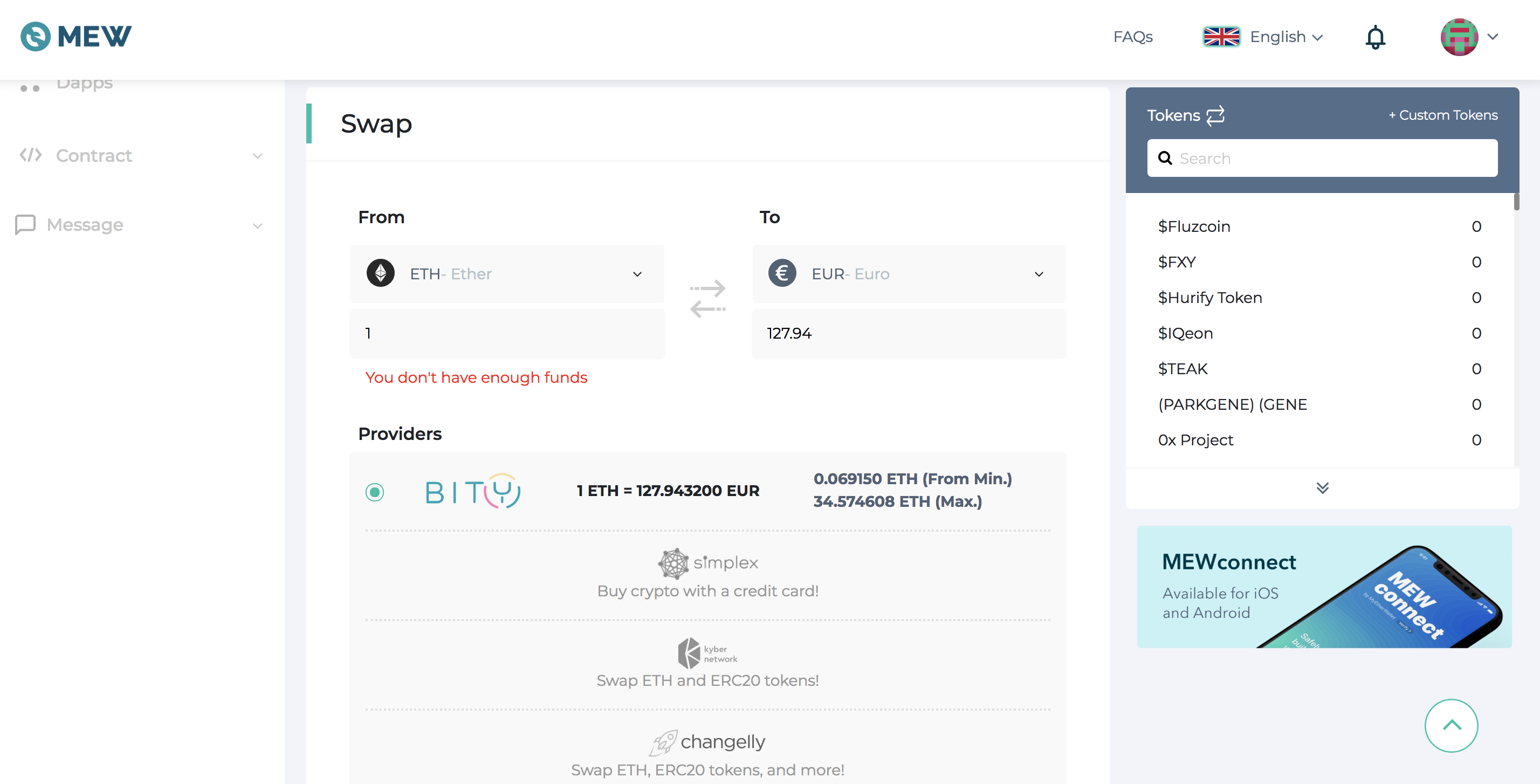Viewport: 1540px width, 784px height.
Task: Expand the account menu chevron
Action: pos(1493,37)
